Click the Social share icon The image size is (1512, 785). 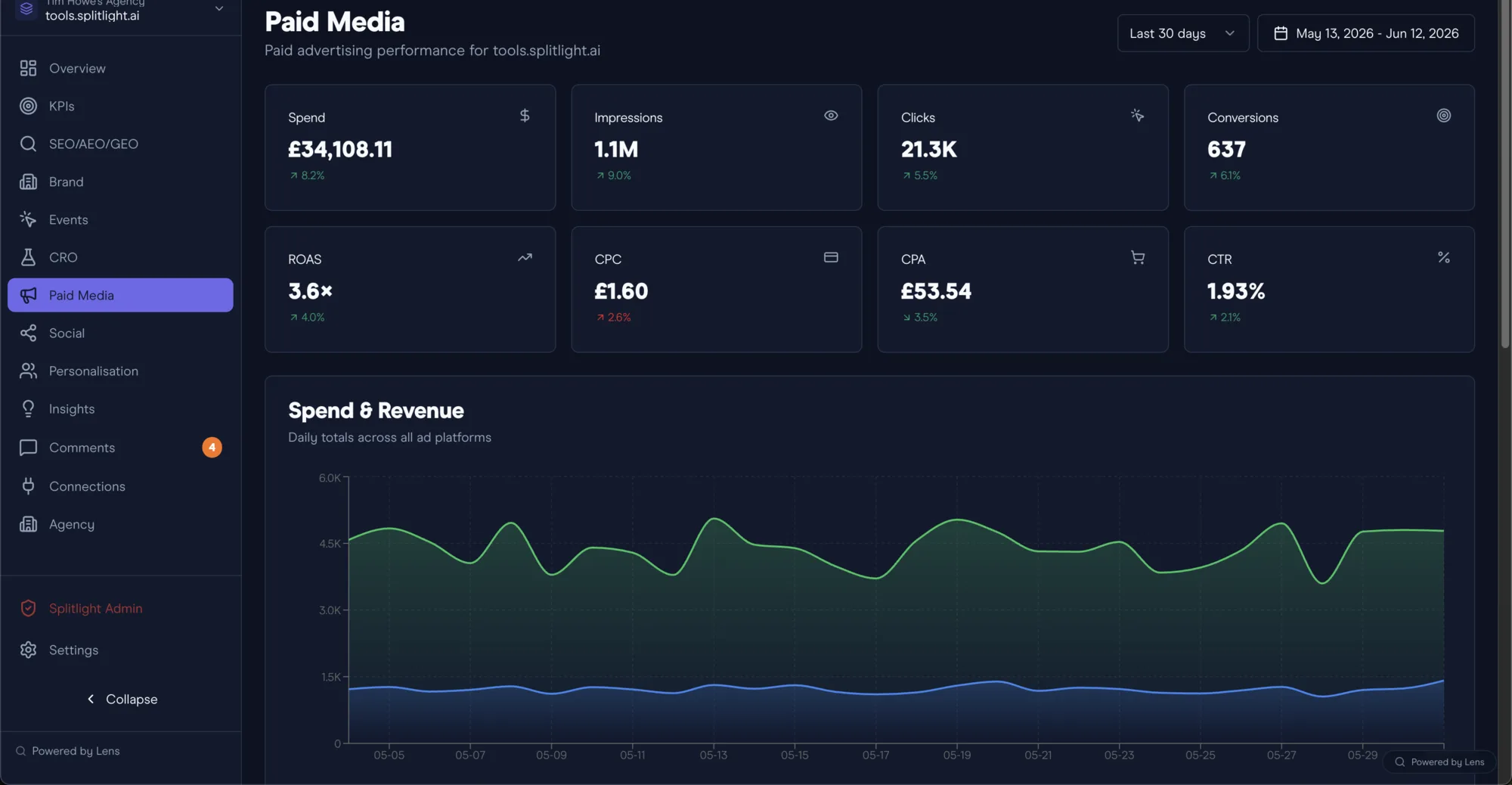point(28,333)
